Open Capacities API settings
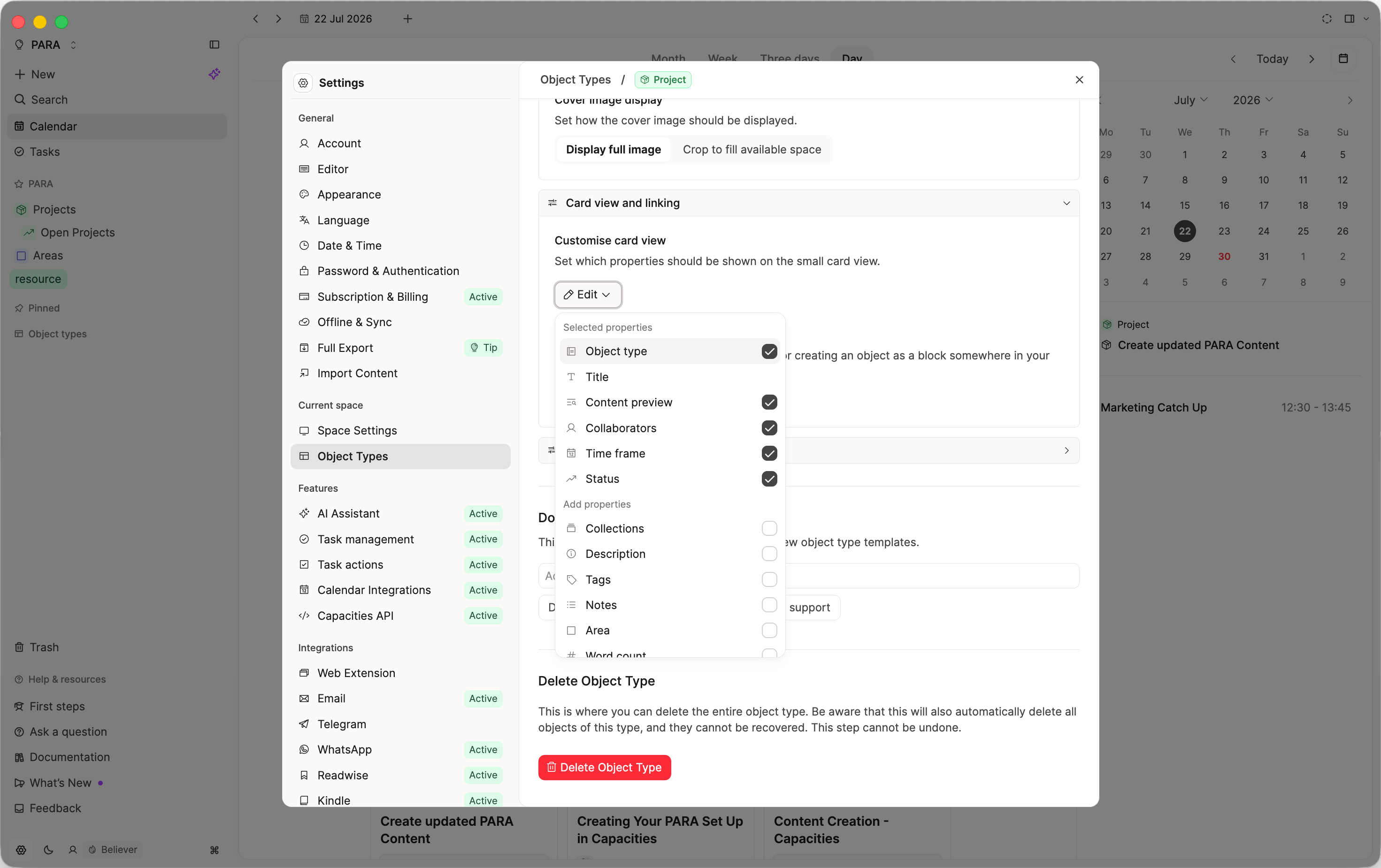1381x868 pixels. (400, 615)
